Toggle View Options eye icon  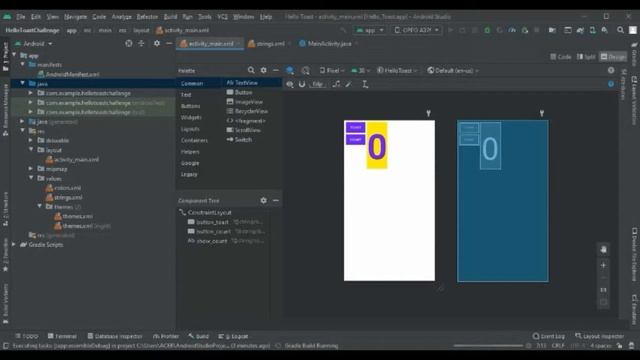coord(290,84)
